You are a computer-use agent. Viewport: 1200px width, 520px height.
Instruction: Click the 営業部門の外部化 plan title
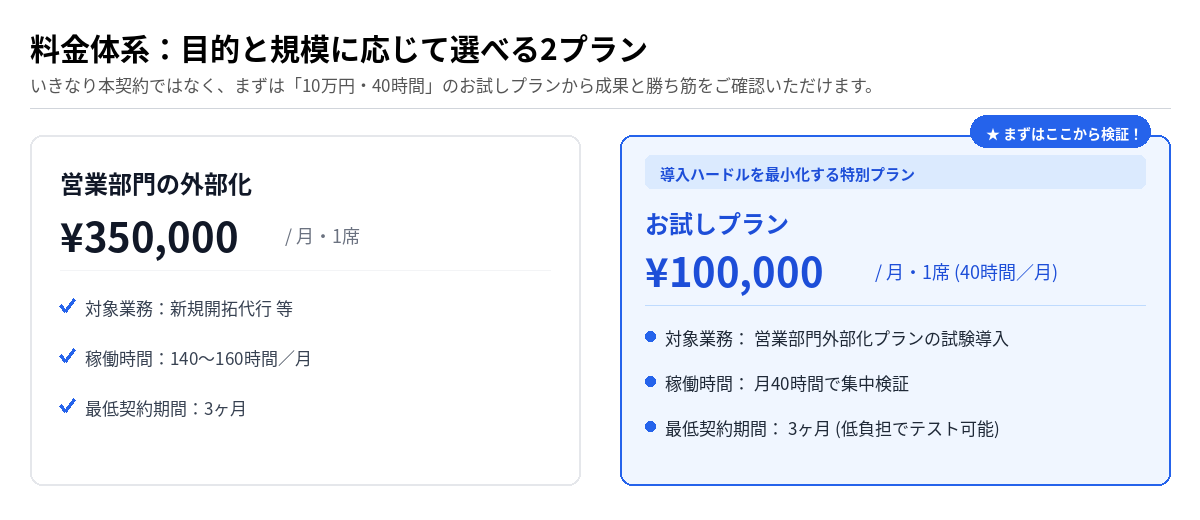pyautogui.click(x=156, y=185)
